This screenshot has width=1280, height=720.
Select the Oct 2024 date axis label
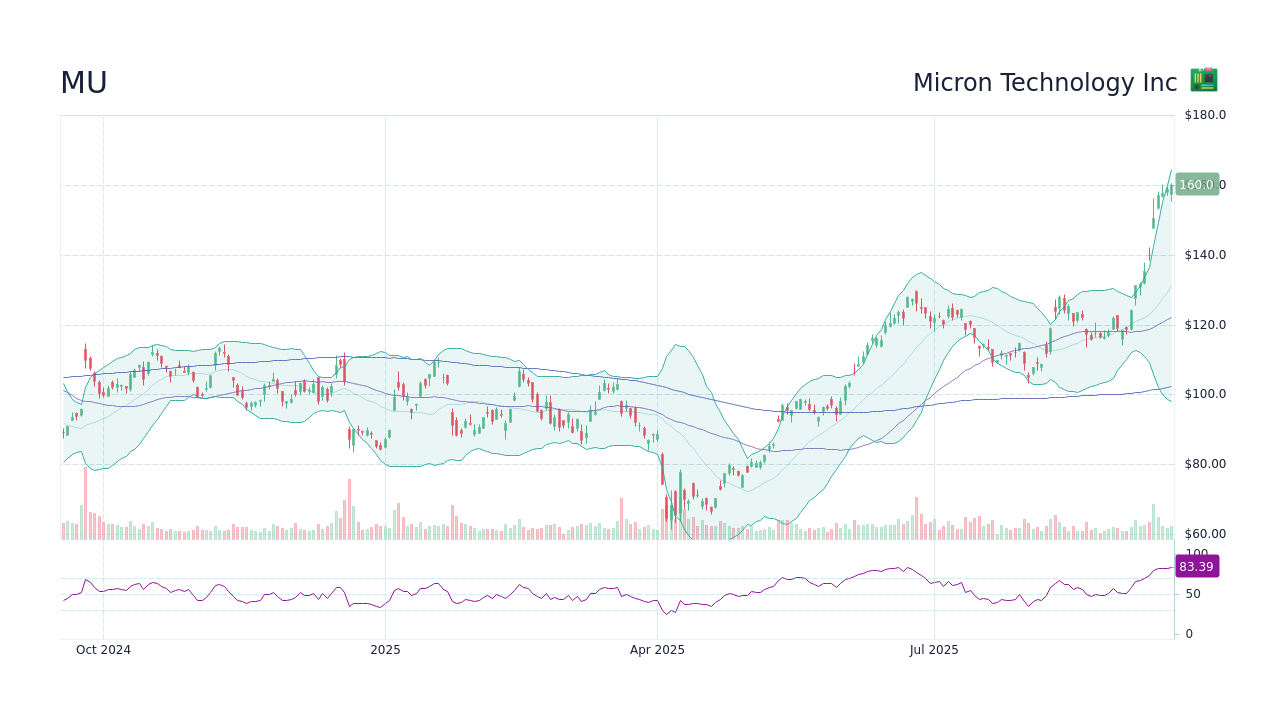103,650
